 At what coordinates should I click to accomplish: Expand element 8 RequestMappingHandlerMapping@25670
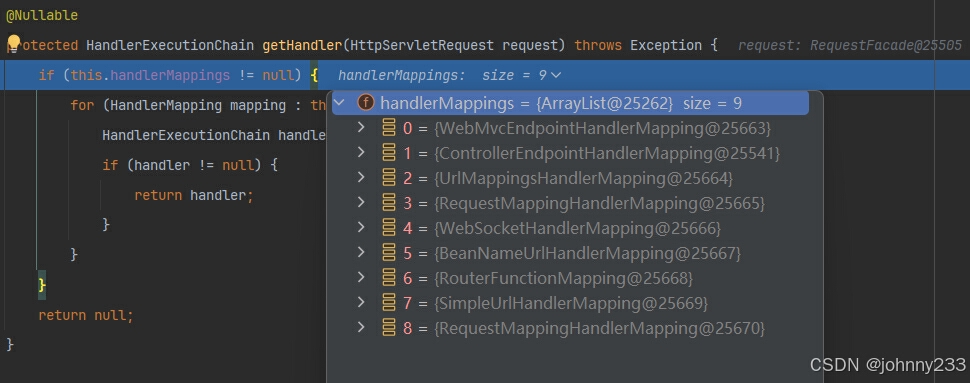click(x=361, y=327)
